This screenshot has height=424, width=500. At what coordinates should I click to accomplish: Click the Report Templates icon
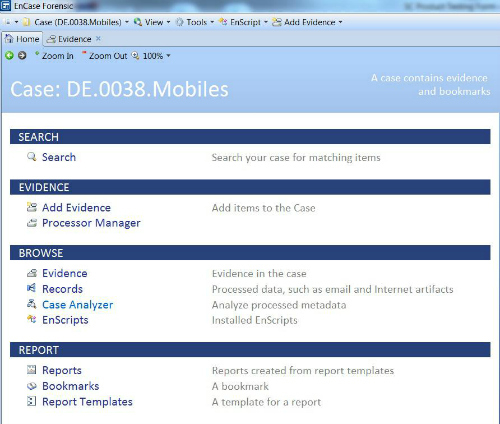pos(31,401)
